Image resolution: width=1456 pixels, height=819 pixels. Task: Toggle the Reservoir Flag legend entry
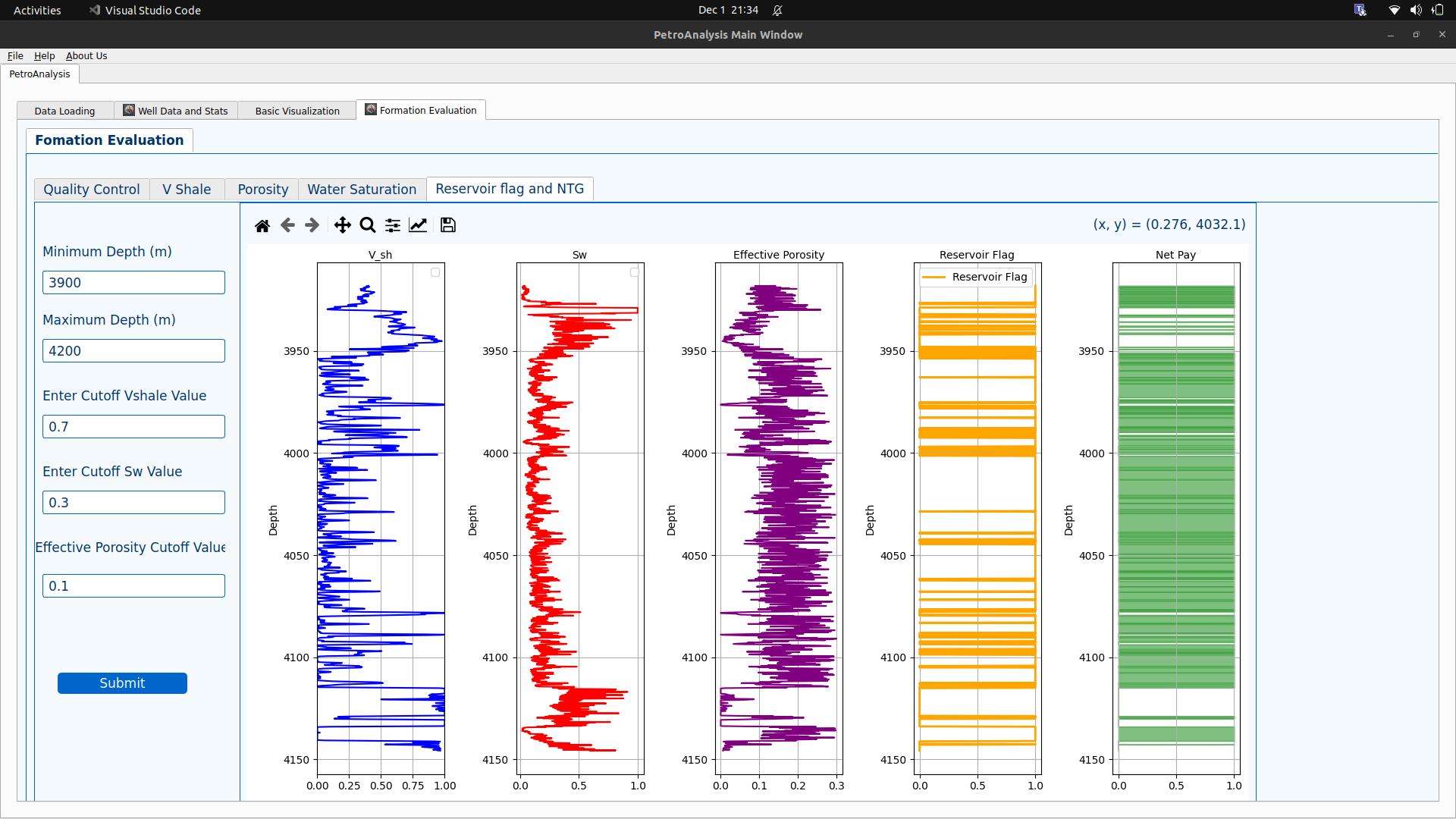[975, 277]
